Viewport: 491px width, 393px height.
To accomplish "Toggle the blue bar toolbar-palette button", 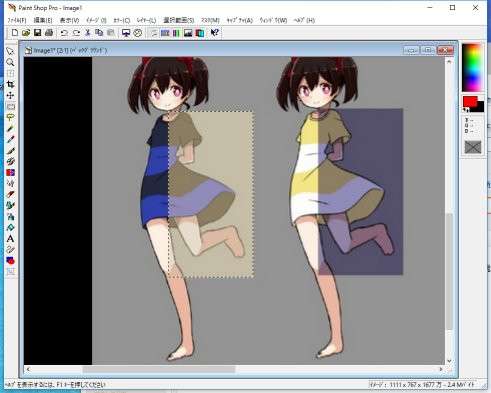I will click(165, 33).
